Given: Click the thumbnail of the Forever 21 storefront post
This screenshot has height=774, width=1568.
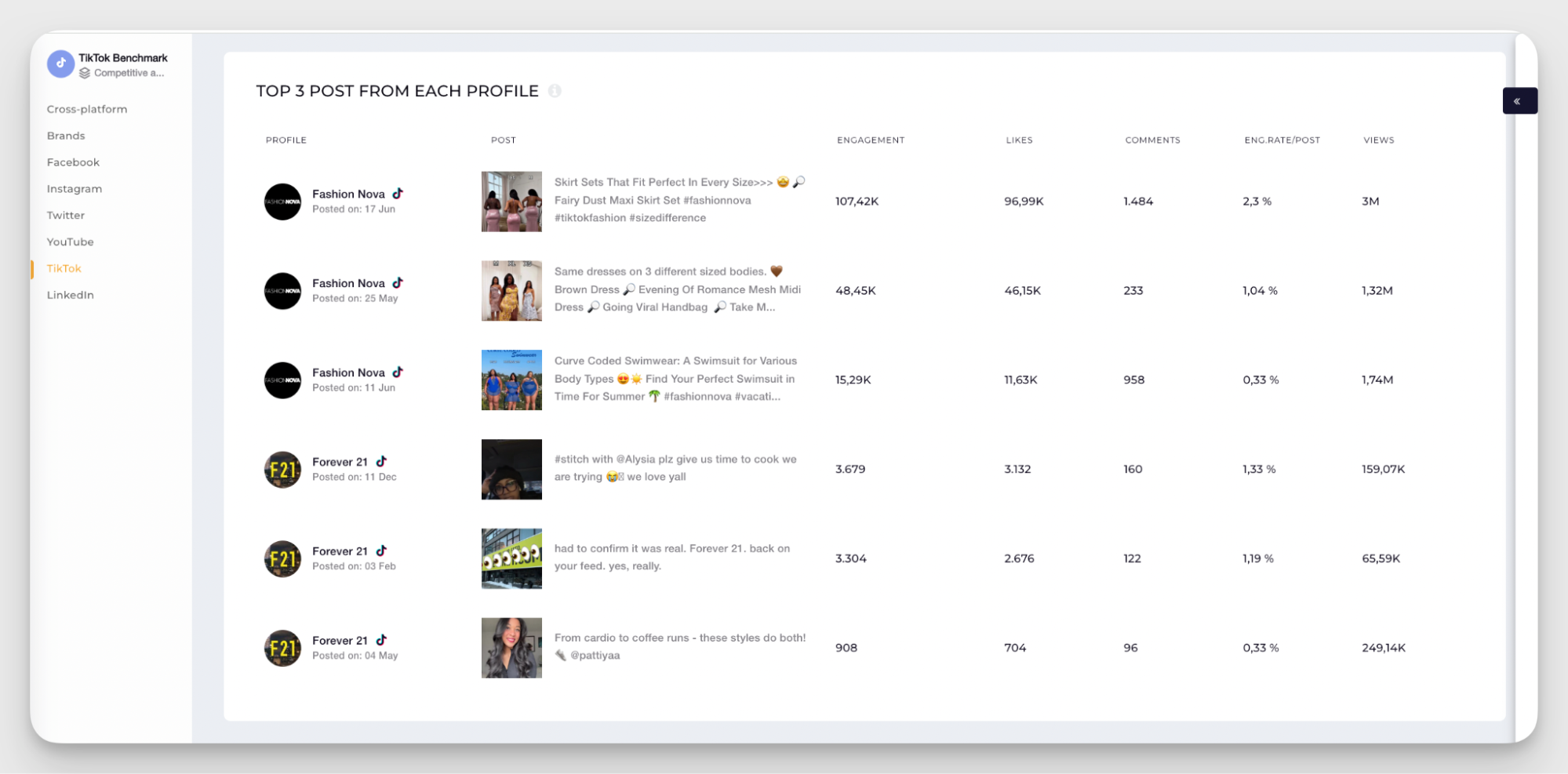Looking at the screenshot, I should [511, 558].
